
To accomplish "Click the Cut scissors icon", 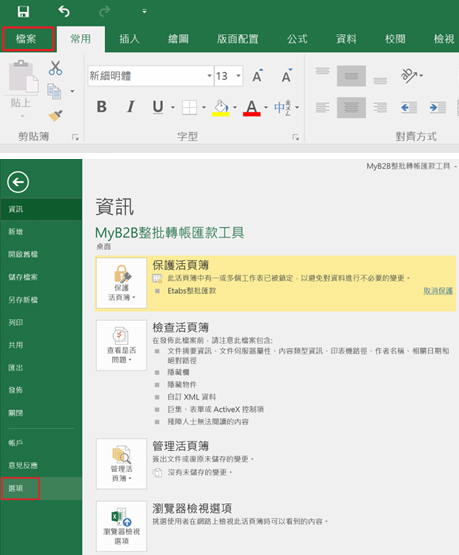I will (55, 68).
